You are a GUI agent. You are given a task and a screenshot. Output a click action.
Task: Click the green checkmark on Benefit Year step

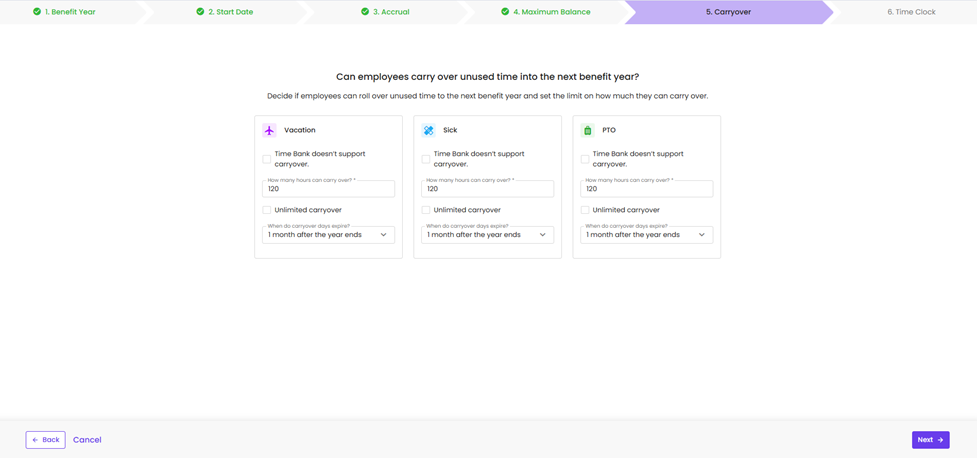37,12
